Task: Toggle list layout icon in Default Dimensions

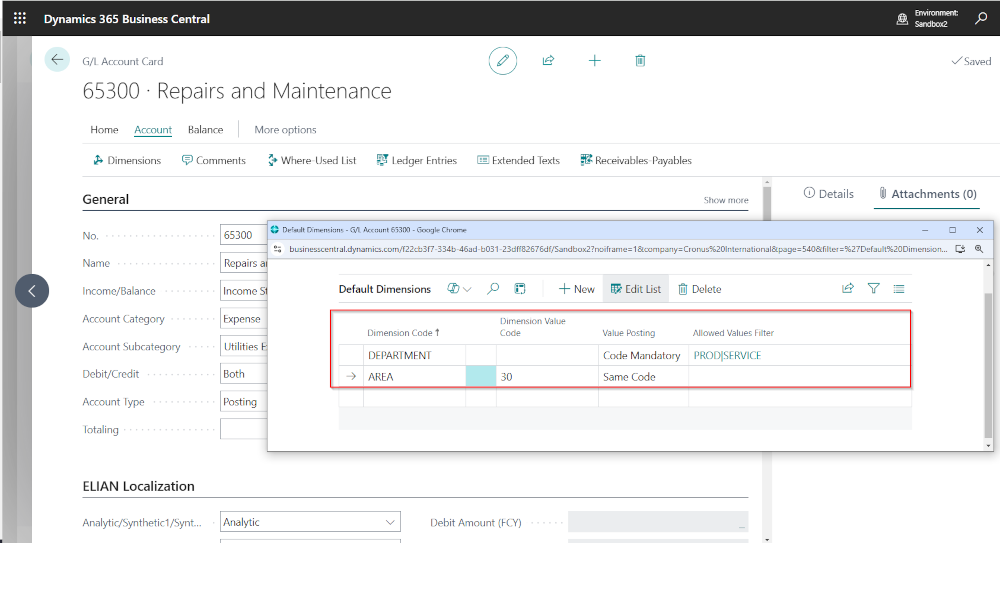Action: point(899,288)
